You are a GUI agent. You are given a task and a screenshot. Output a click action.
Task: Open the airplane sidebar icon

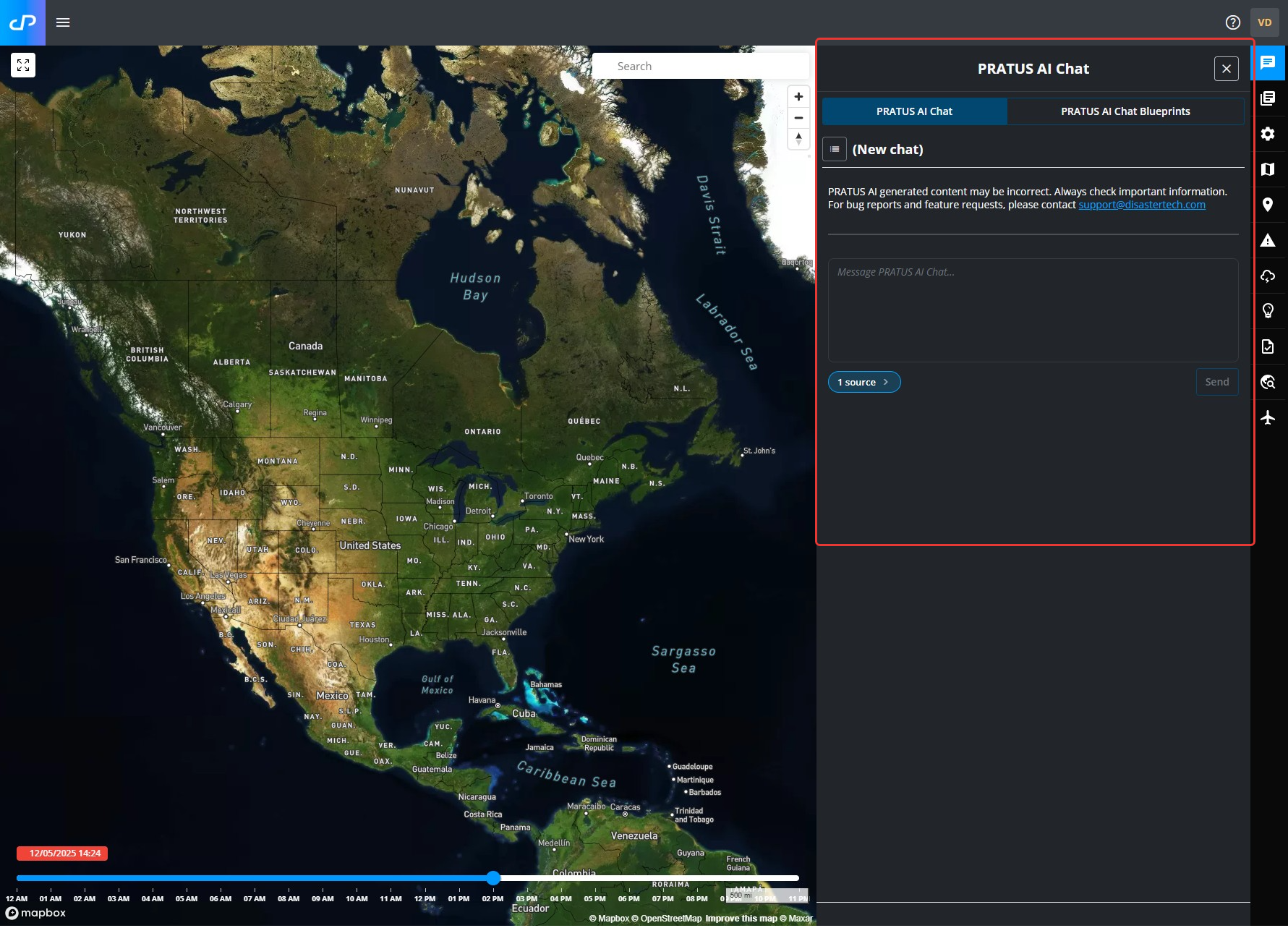point(1268,417)
